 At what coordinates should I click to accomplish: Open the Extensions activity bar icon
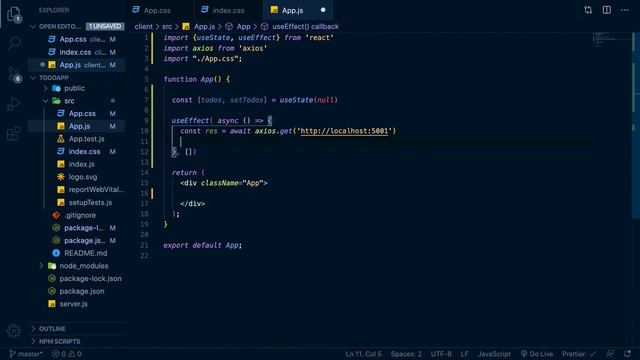pos(14,133)
